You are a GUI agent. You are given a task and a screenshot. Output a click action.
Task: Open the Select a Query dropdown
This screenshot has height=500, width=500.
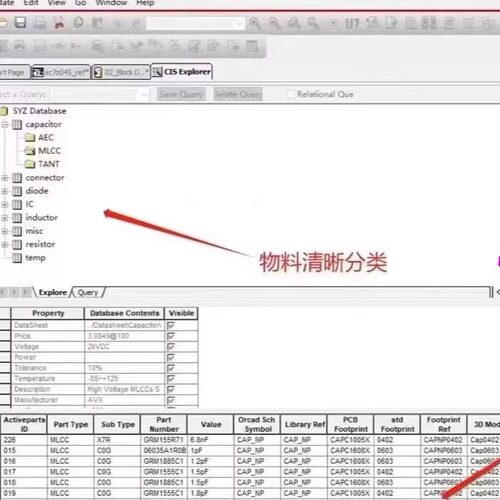pos(144,95)
